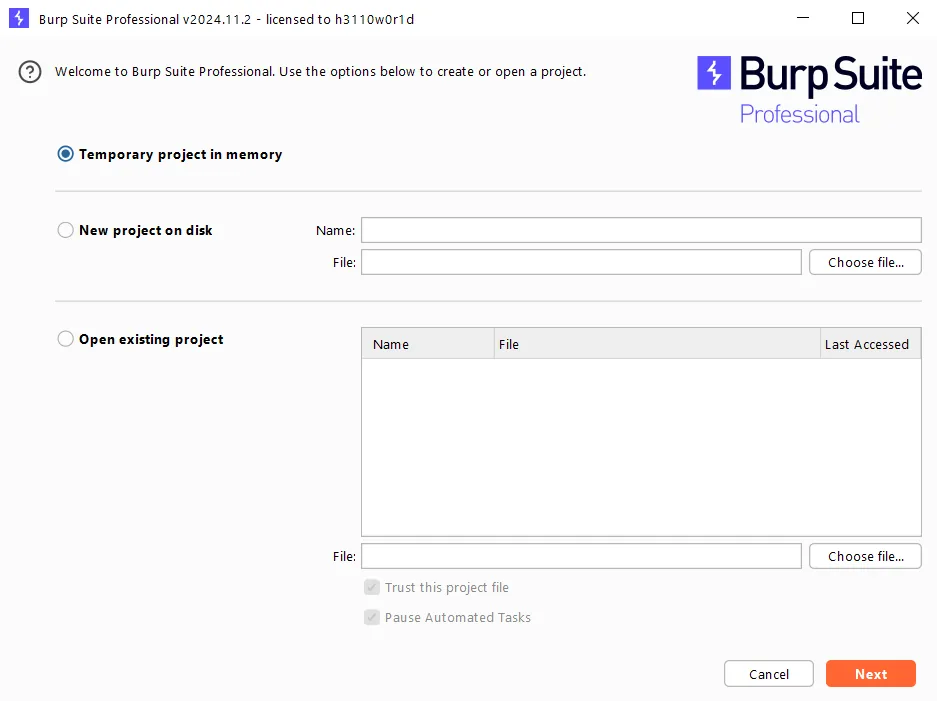Toggle Pause Automated Tasks checkbox

point(372,617)
